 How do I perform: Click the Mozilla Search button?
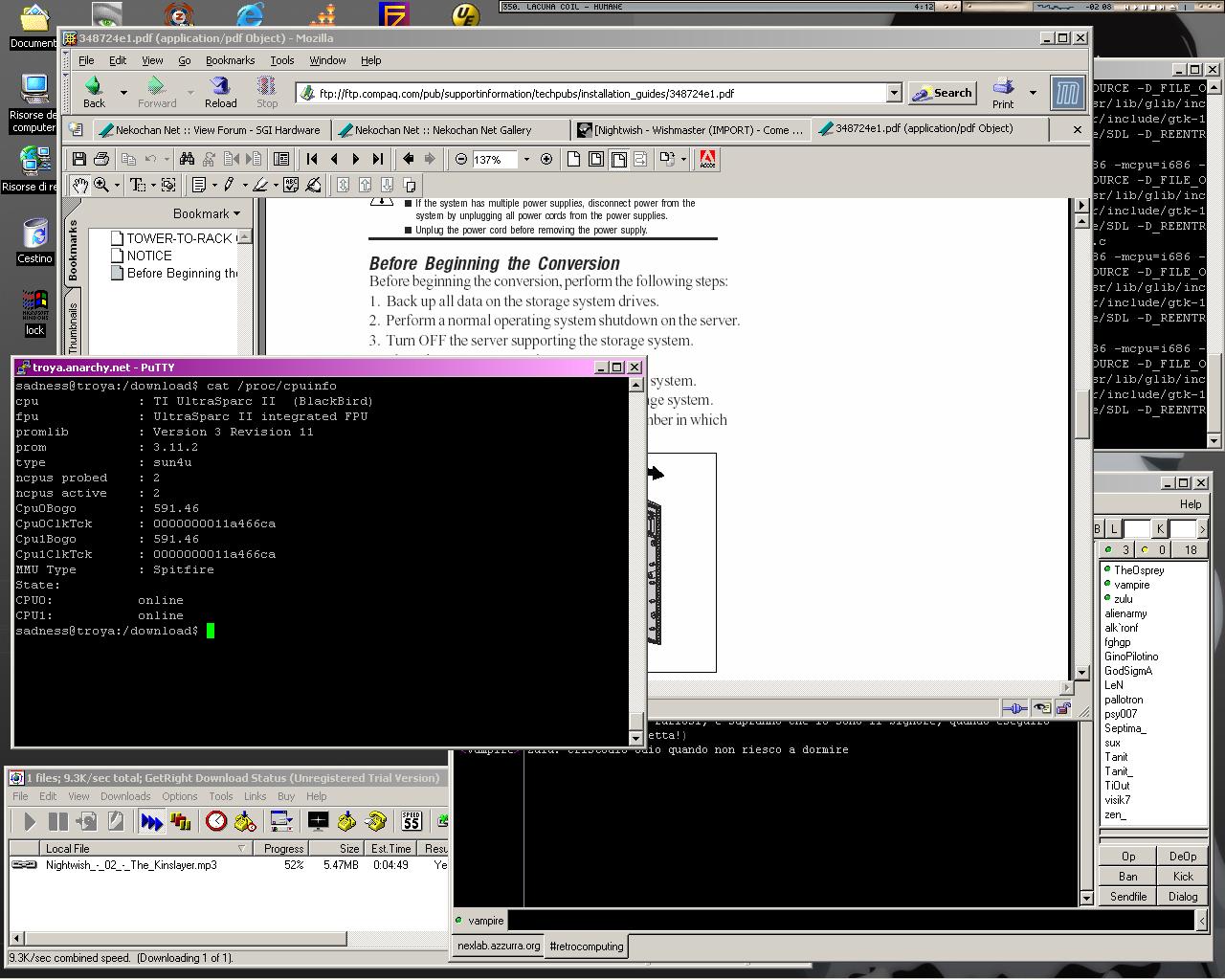pyautogui.click(x=942, y=93)
